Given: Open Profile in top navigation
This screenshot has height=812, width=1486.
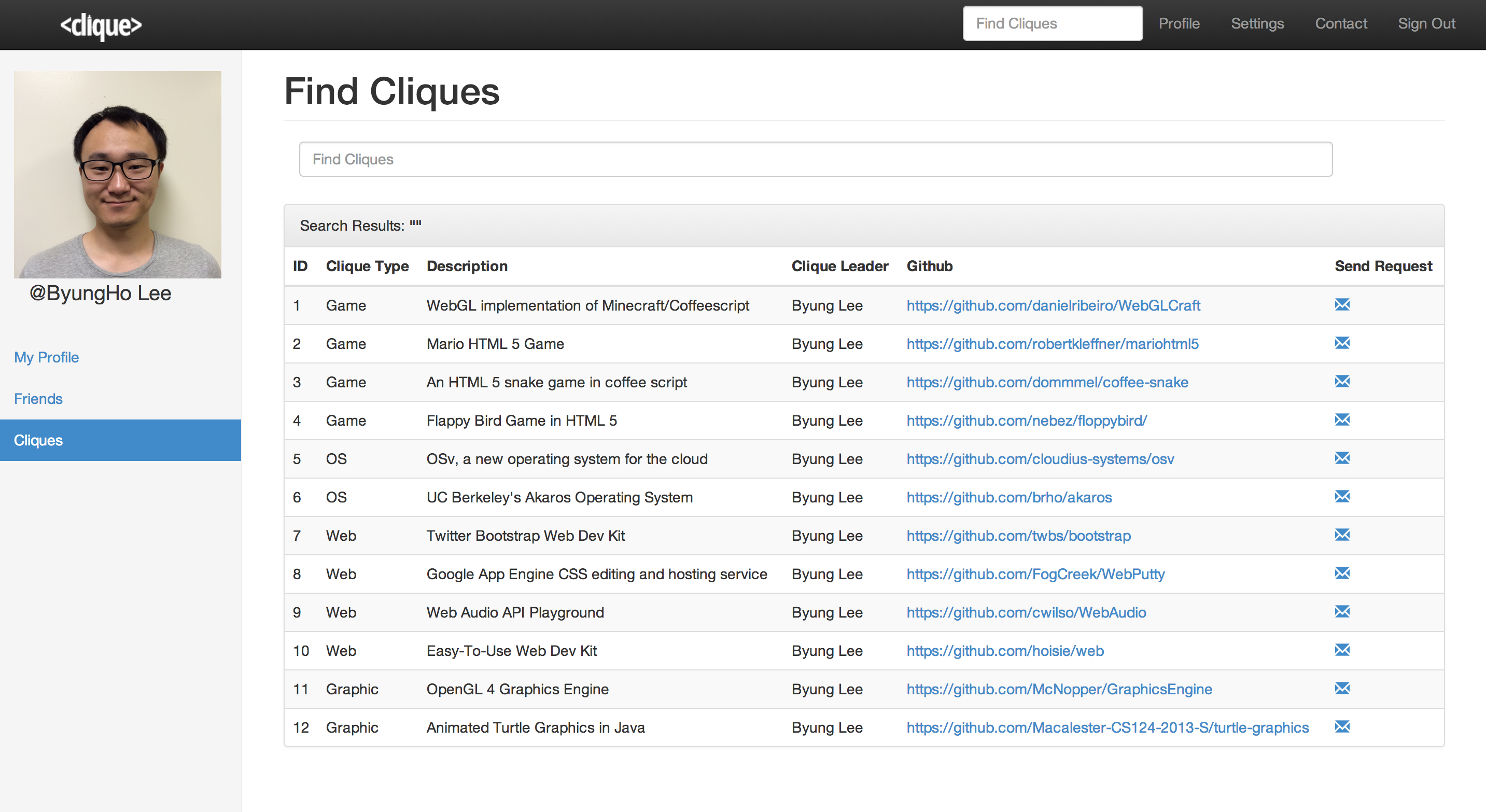Looking at the screenshot, I should click(x=1179, y=24).
